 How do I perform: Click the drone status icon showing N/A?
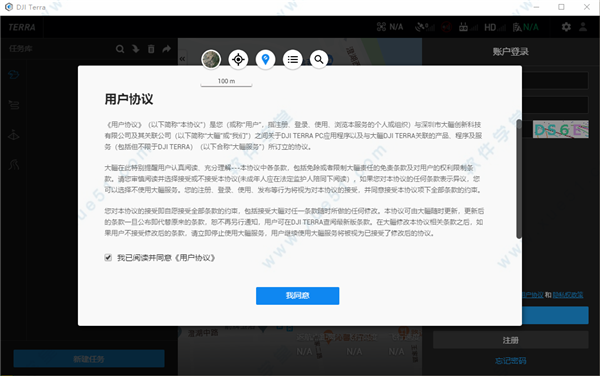click(390, 27)
